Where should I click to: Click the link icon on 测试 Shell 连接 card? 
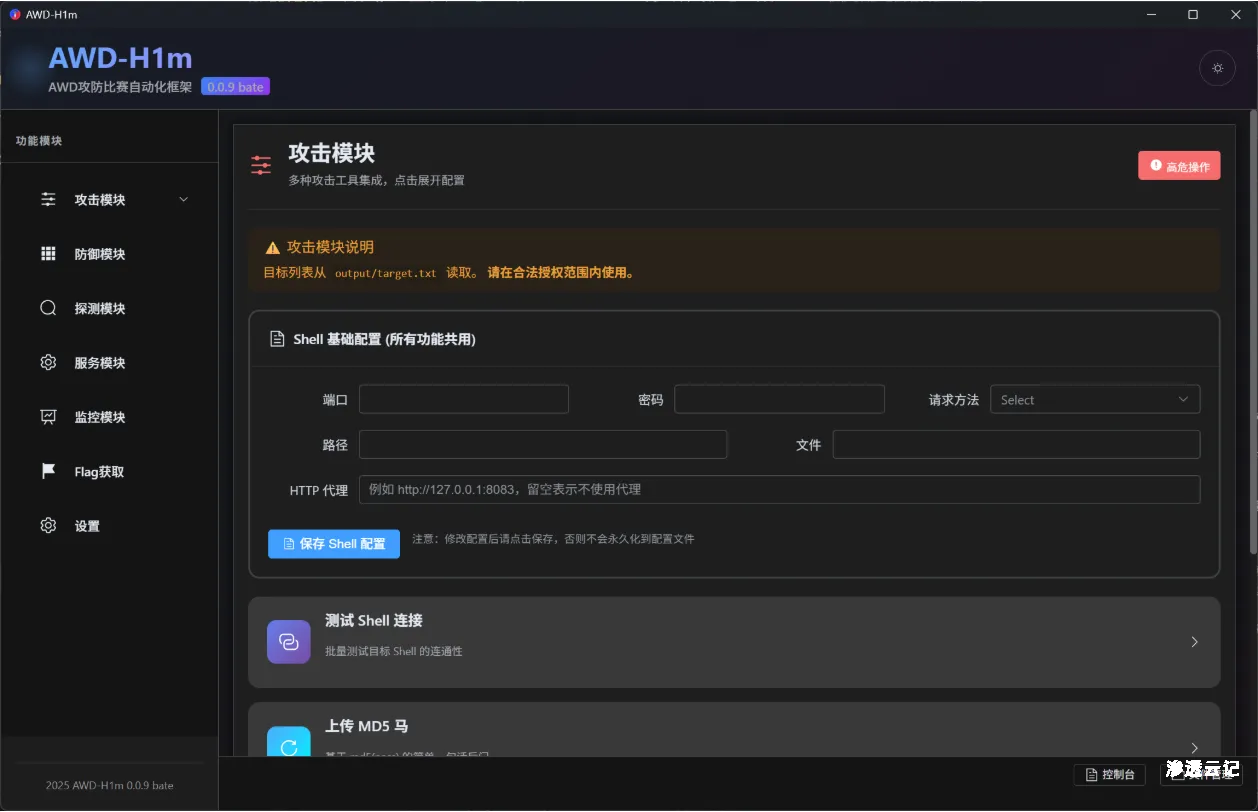288,642
